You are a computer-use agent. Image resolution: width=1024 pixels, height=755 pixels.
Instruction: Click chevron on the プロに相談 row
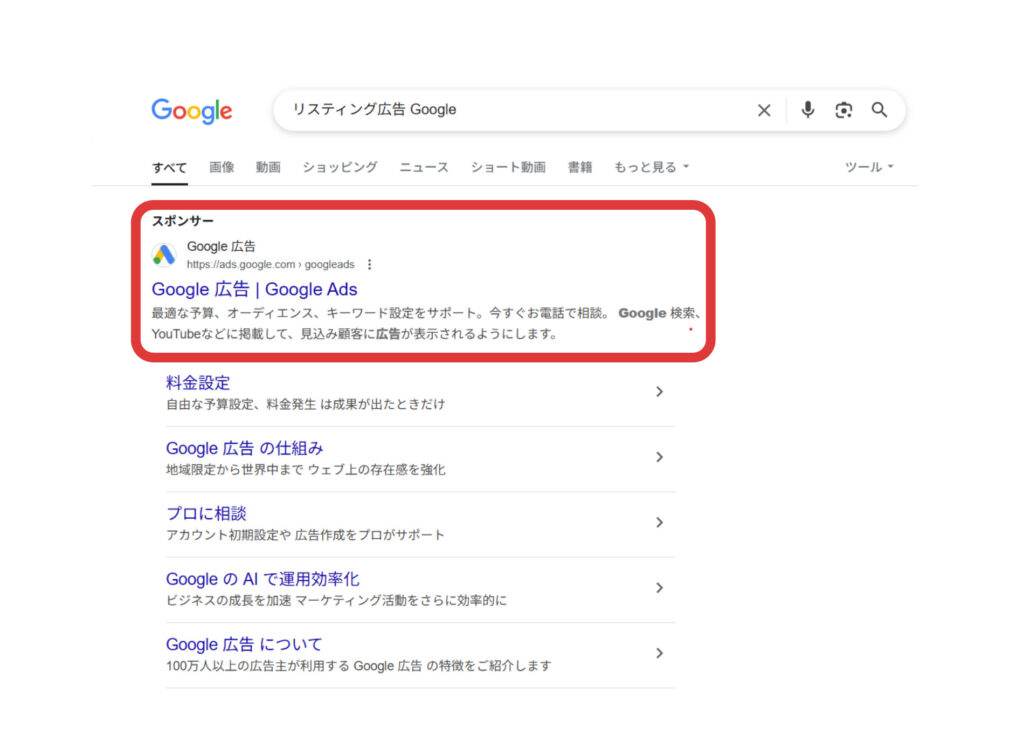[659, 522]
